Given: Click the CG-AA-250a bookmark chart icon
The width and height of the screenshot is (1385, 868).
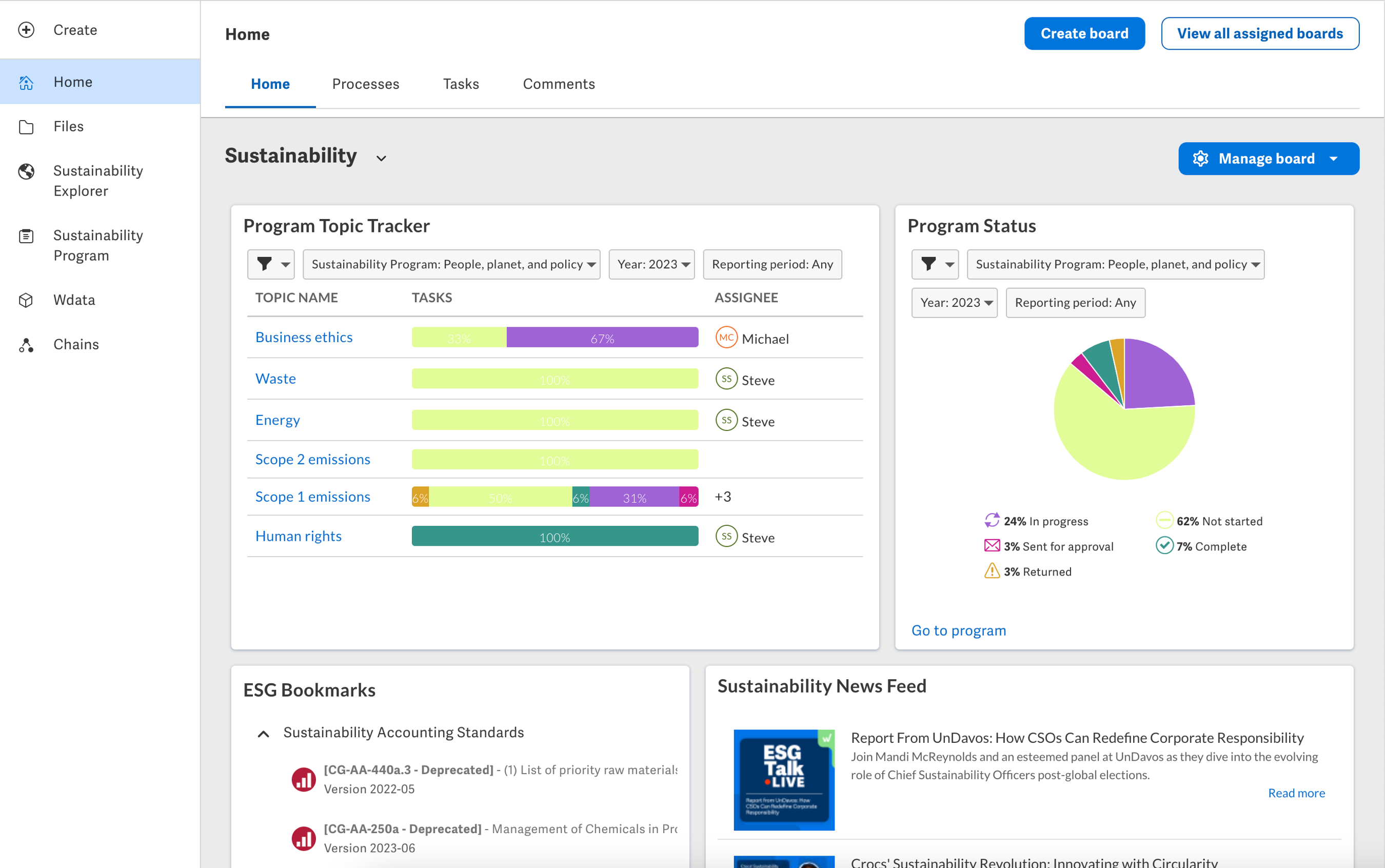Looking at the screenshot, I should click(304, 839).
